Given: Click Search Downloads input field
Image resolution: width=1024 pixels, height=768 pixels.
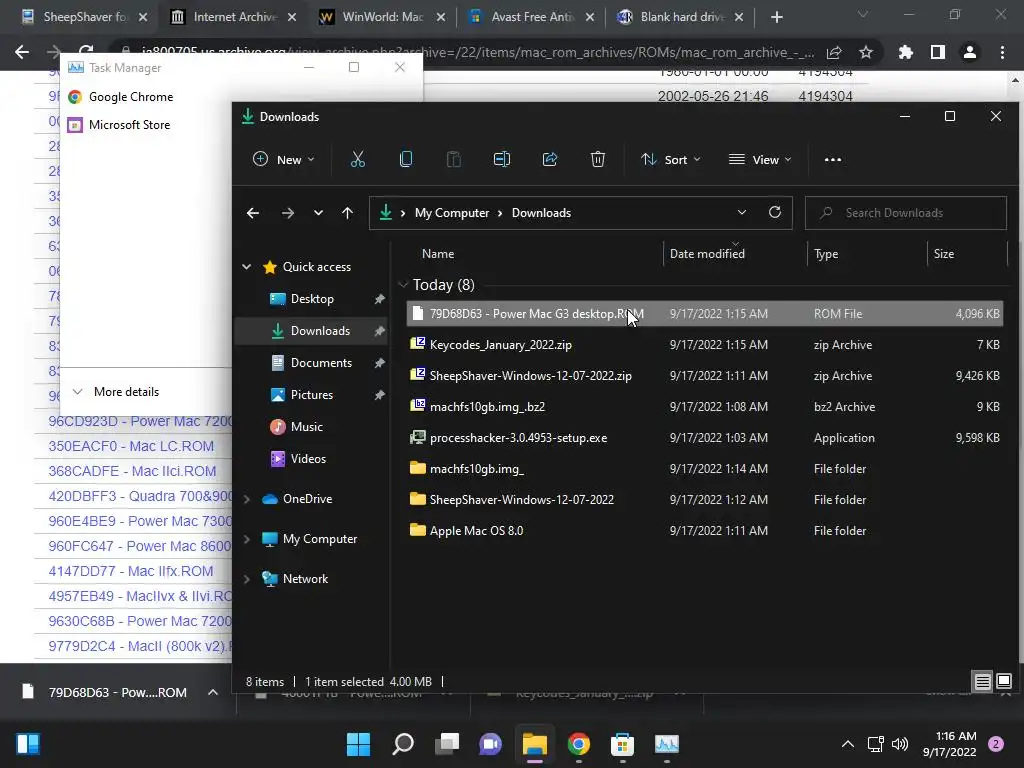Looking at the screenshot, I should click(x=905, y=213).
